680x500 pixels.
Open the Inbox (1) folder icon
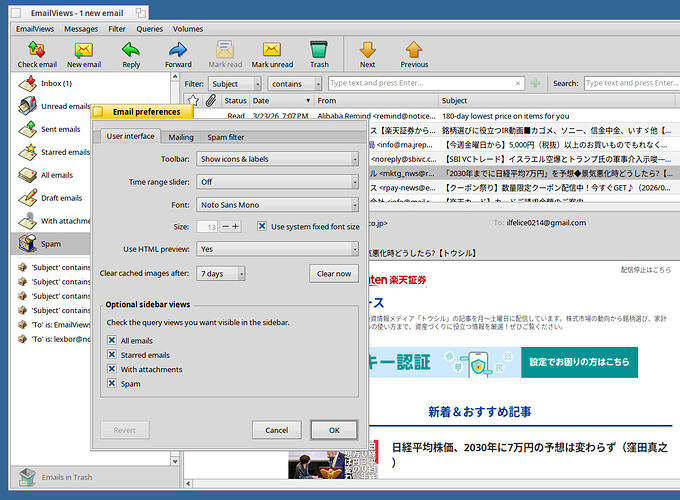point(28,83)
